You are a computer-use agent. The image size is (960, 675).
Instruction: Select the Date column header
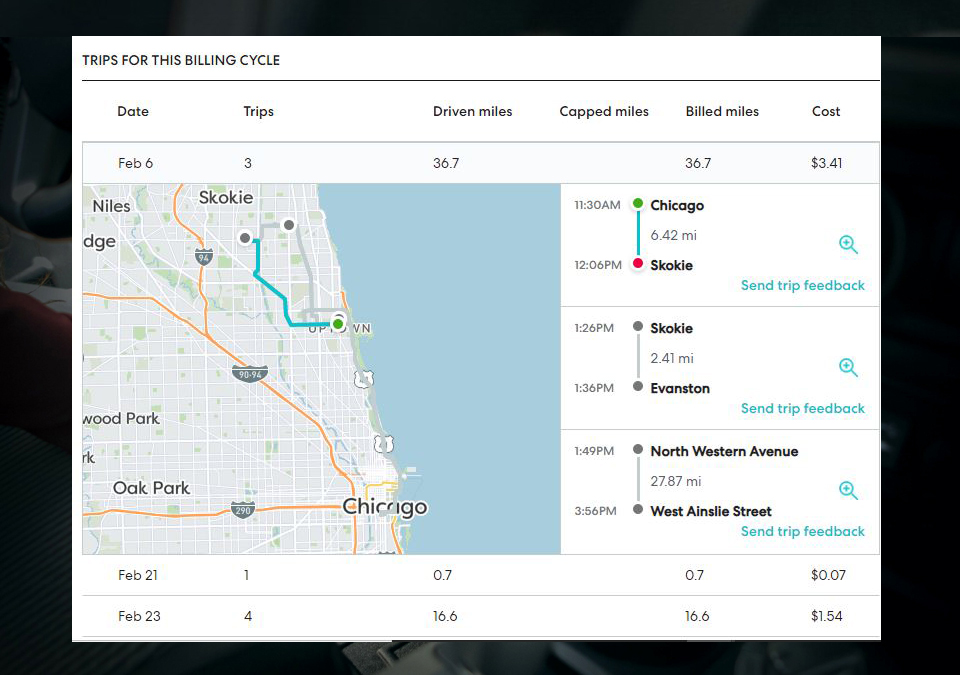tap(133, 111)
